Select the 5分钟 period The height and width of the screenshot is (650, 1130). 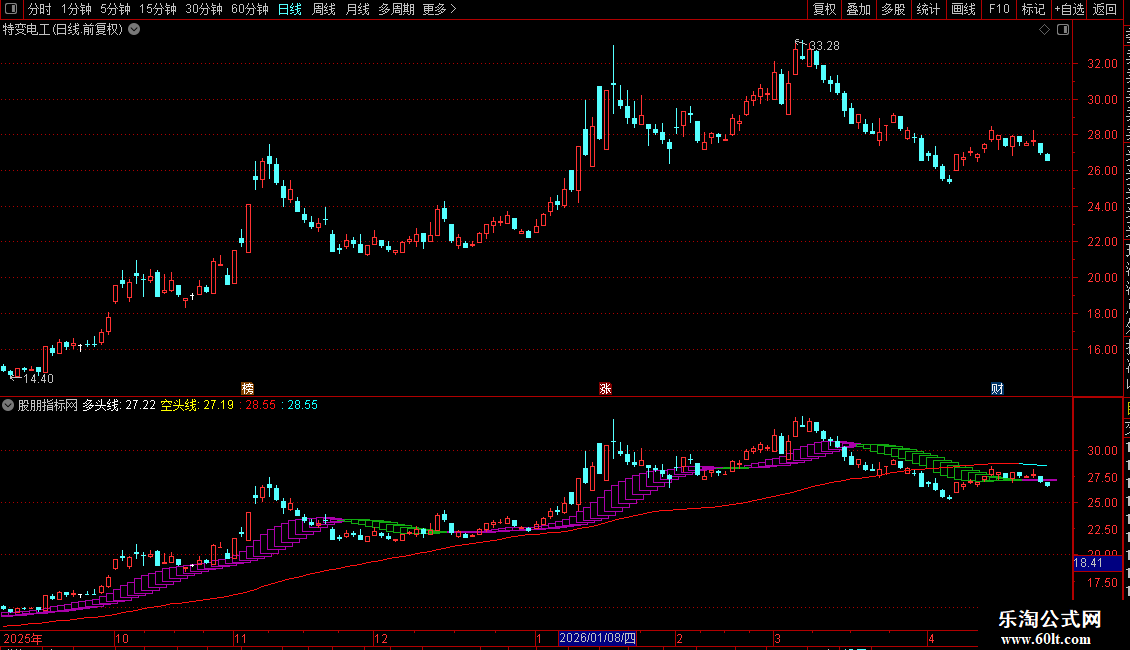point(115,9)
